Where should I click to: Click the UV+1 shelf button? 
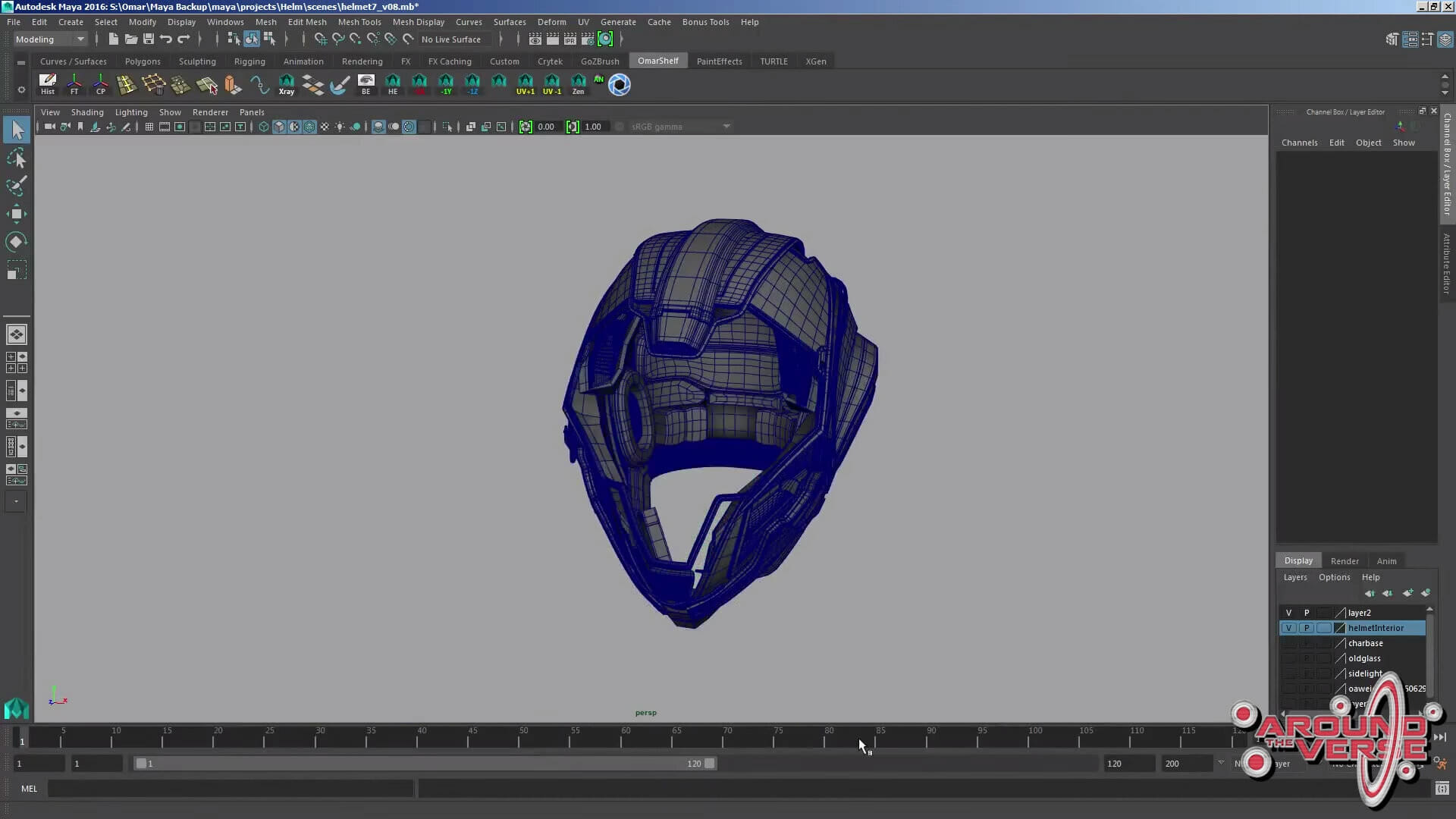coord(525,84)
